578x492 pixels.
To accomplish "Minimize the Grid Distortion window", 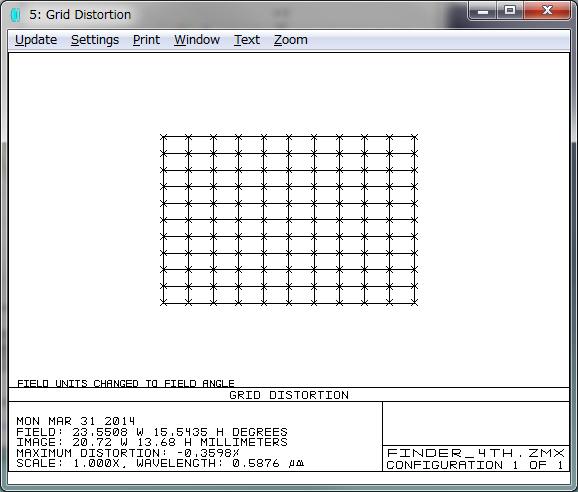I will coord(483,11).
